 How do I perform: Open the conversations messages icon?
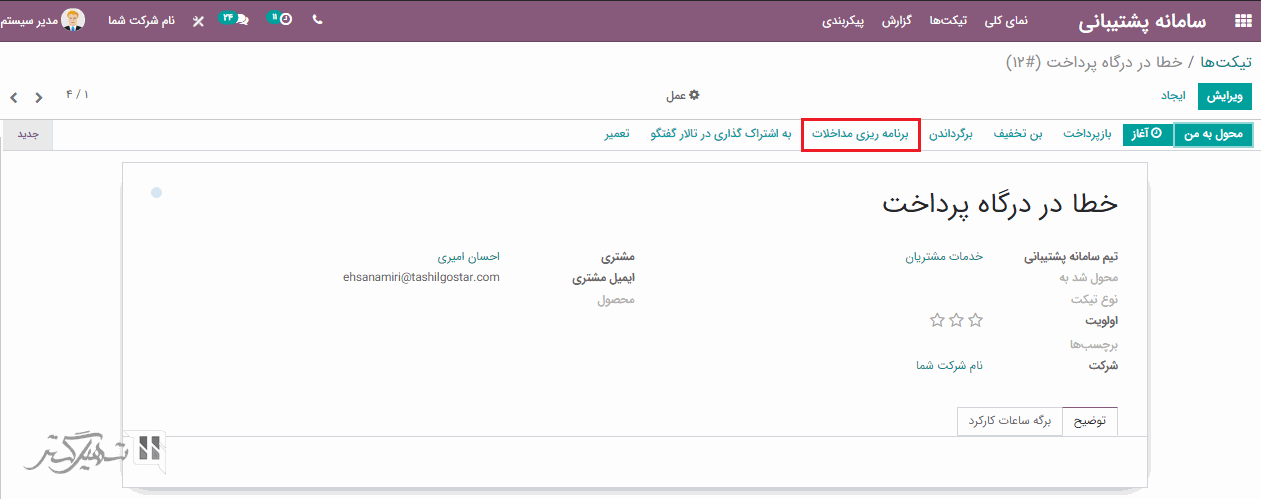[236, 19]
